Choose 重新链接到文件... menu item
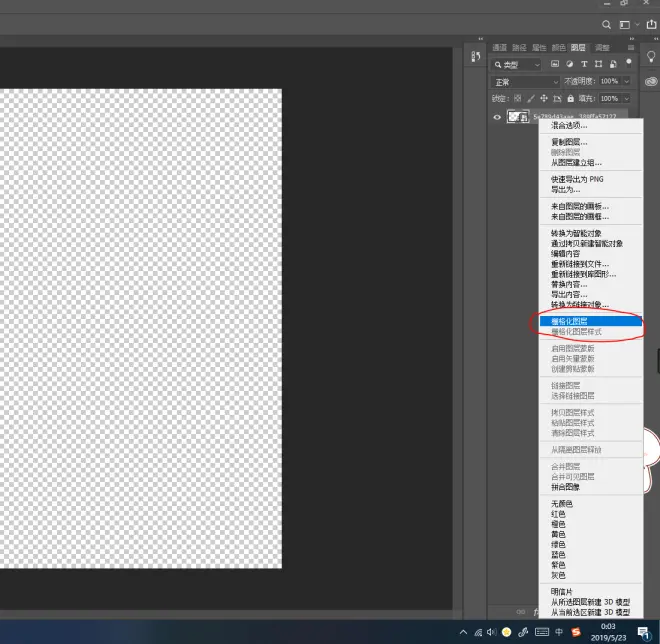660x644 pixels. click(591, 264)
